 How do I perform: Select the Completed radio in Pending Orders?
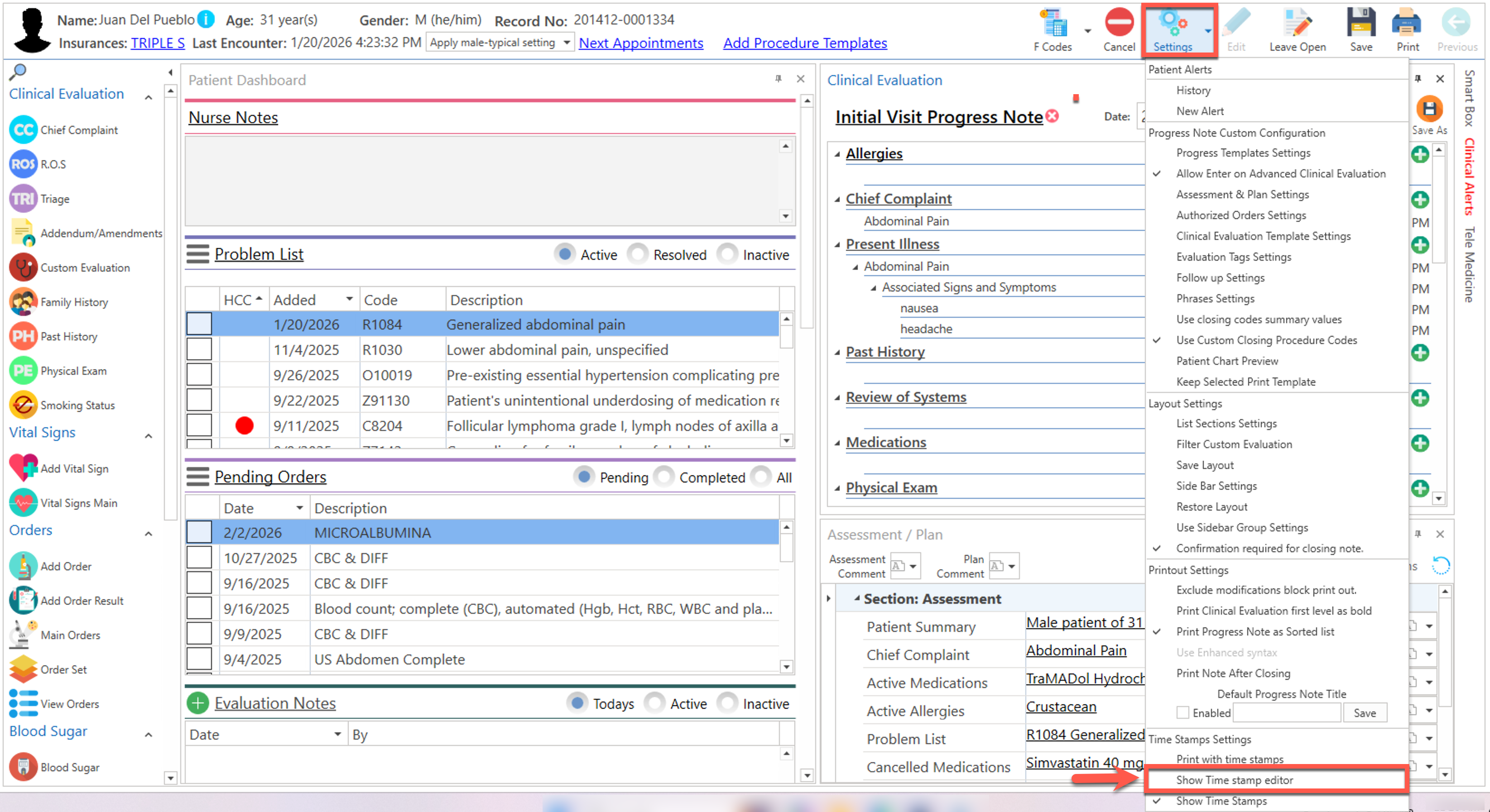[x=664, y=477]
